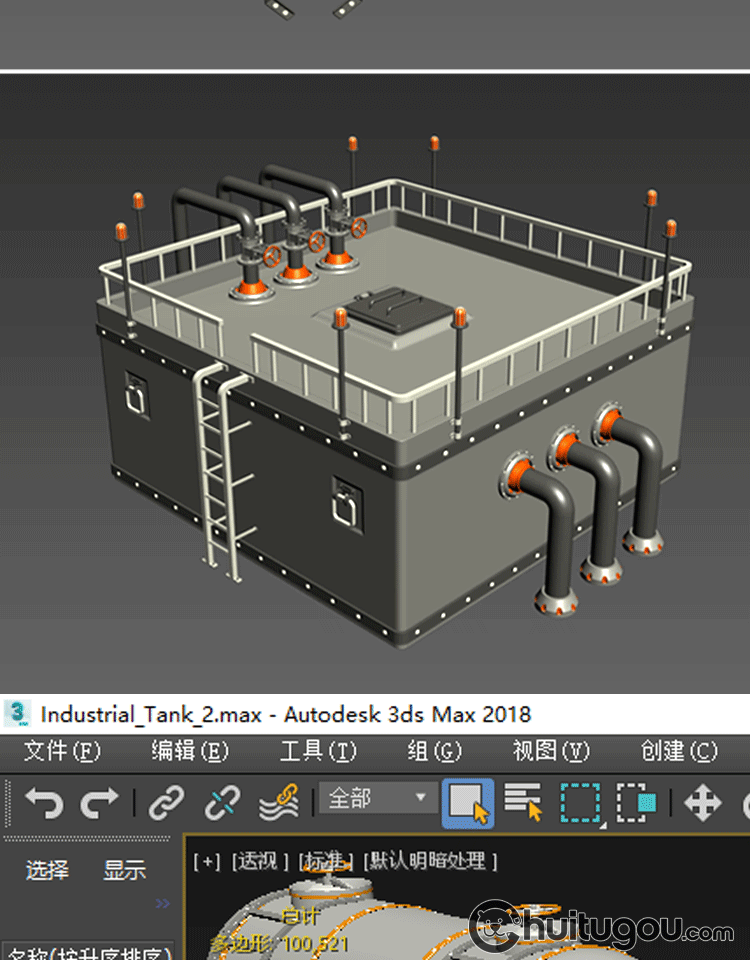Open the 全部 selection filter dropdown
Image resolution: width=750 pixels, height=960 pixels.
pyautogui.click(x=377, y=799)
